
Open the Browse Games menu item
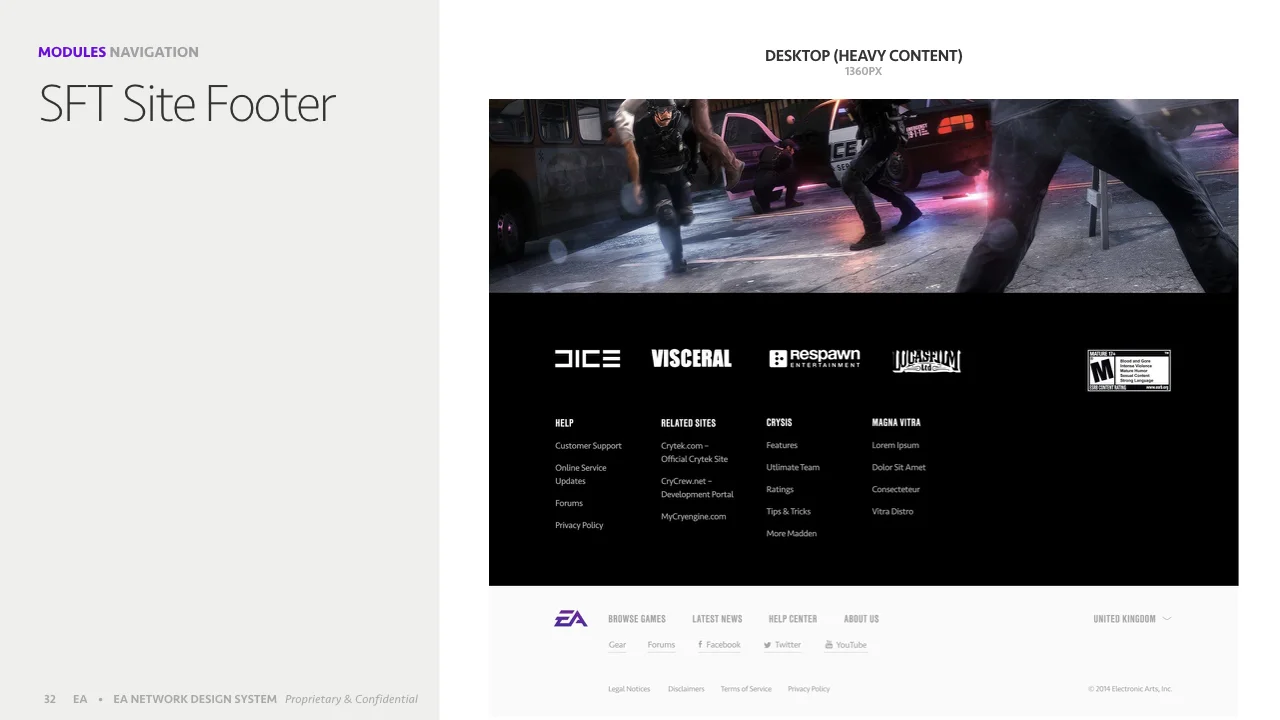[x=637, y=619]
